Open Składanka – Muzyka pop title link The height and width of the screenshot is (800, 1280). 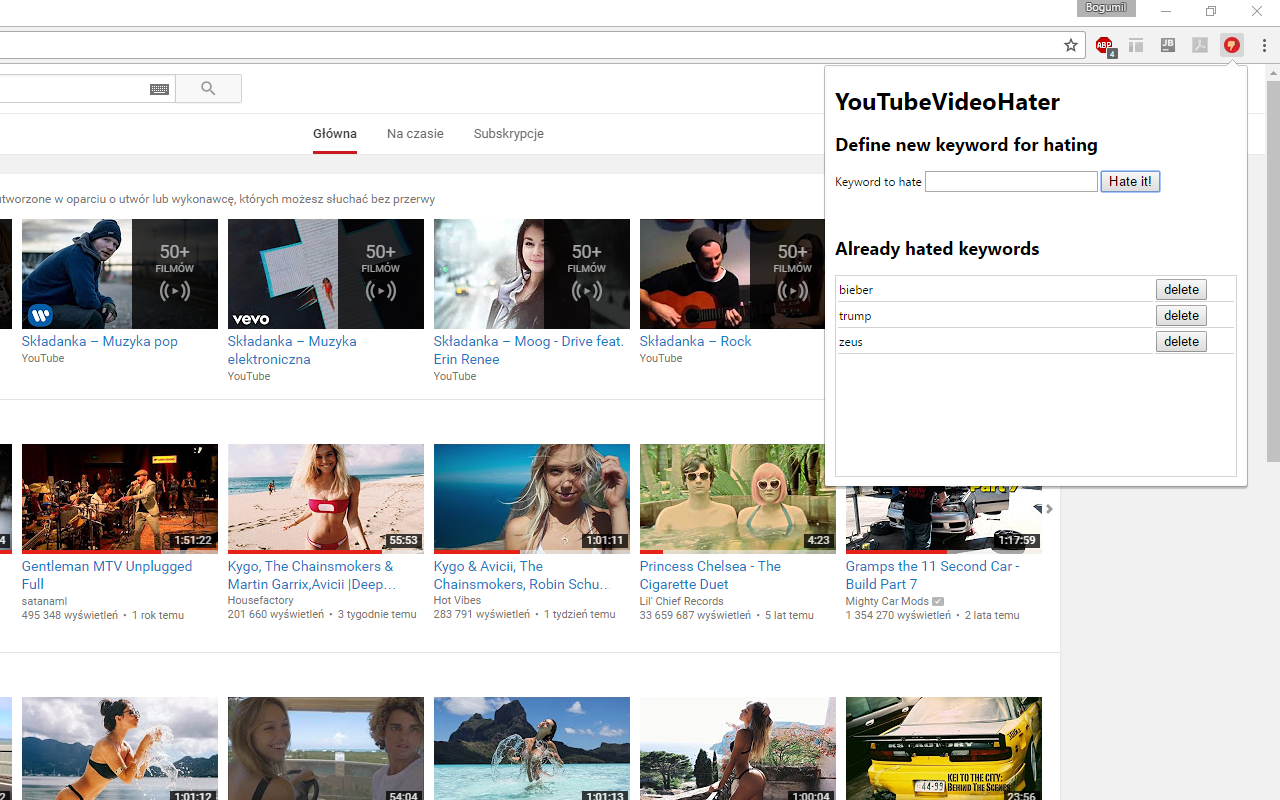[x=100, y=341]
